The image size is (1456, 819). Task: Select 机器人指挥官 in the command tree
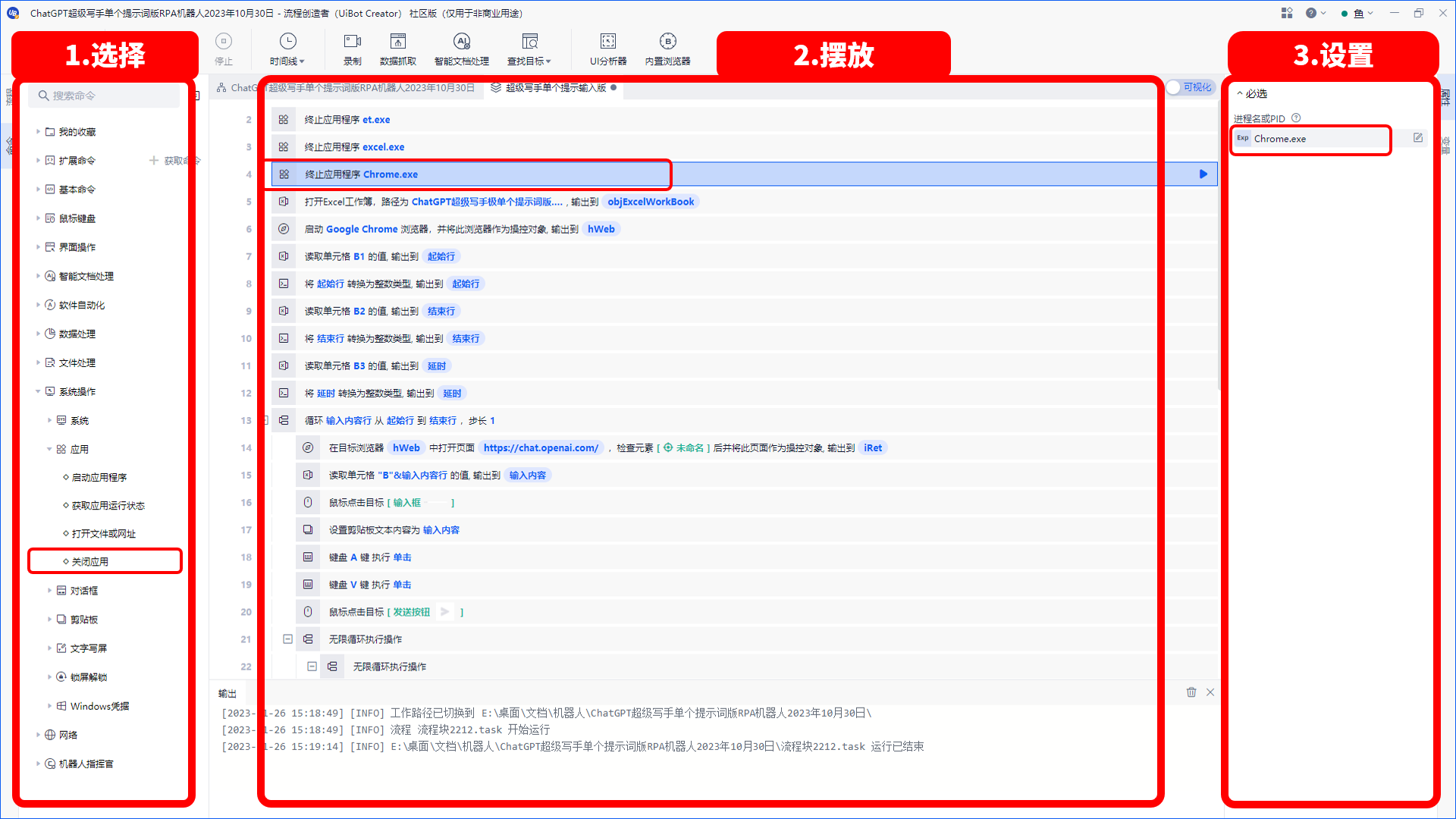86,764
